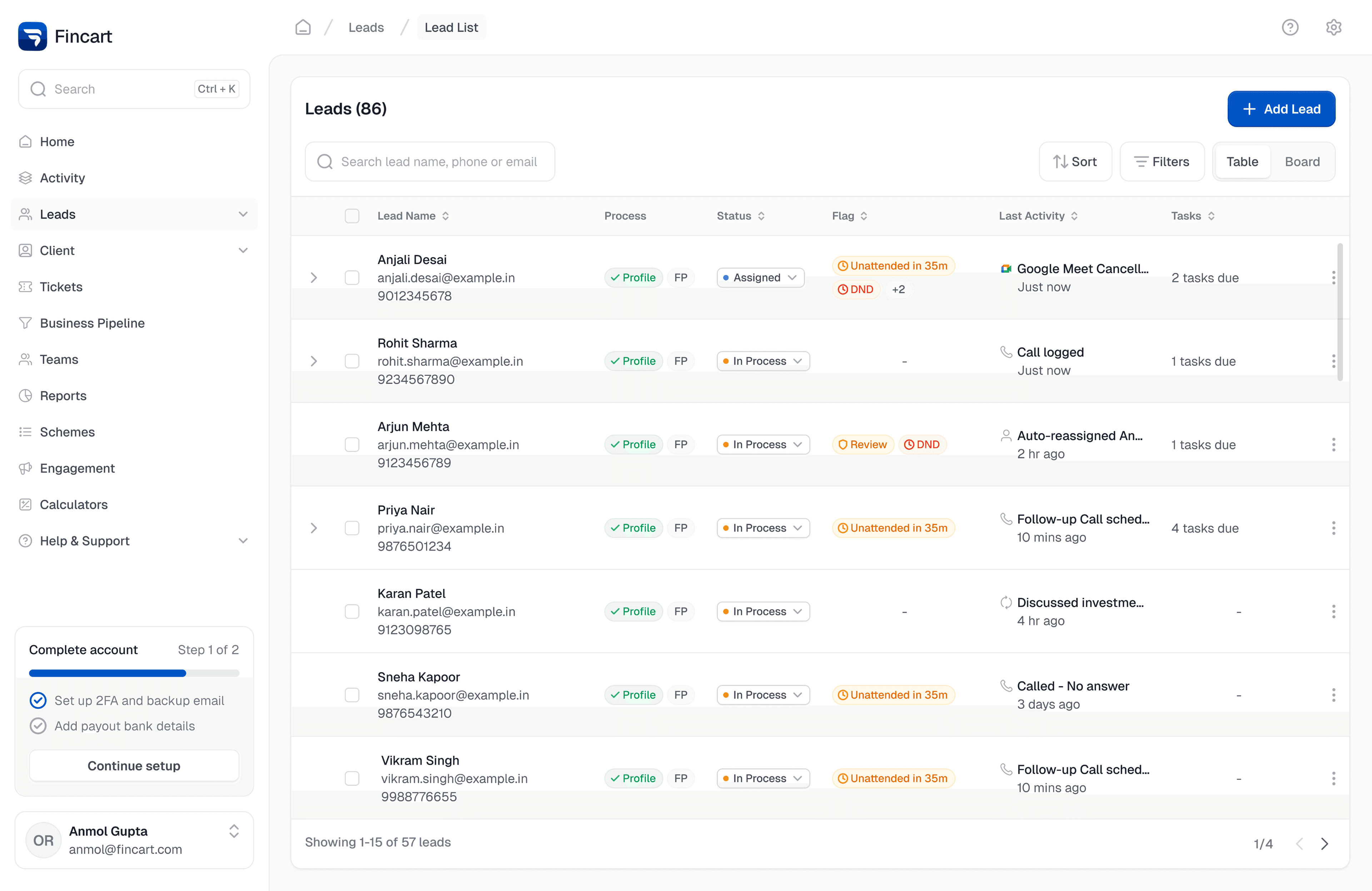Go to home via breadcrumb house icon
This screenshot has height=891, width=1372.
coord(303,27)
